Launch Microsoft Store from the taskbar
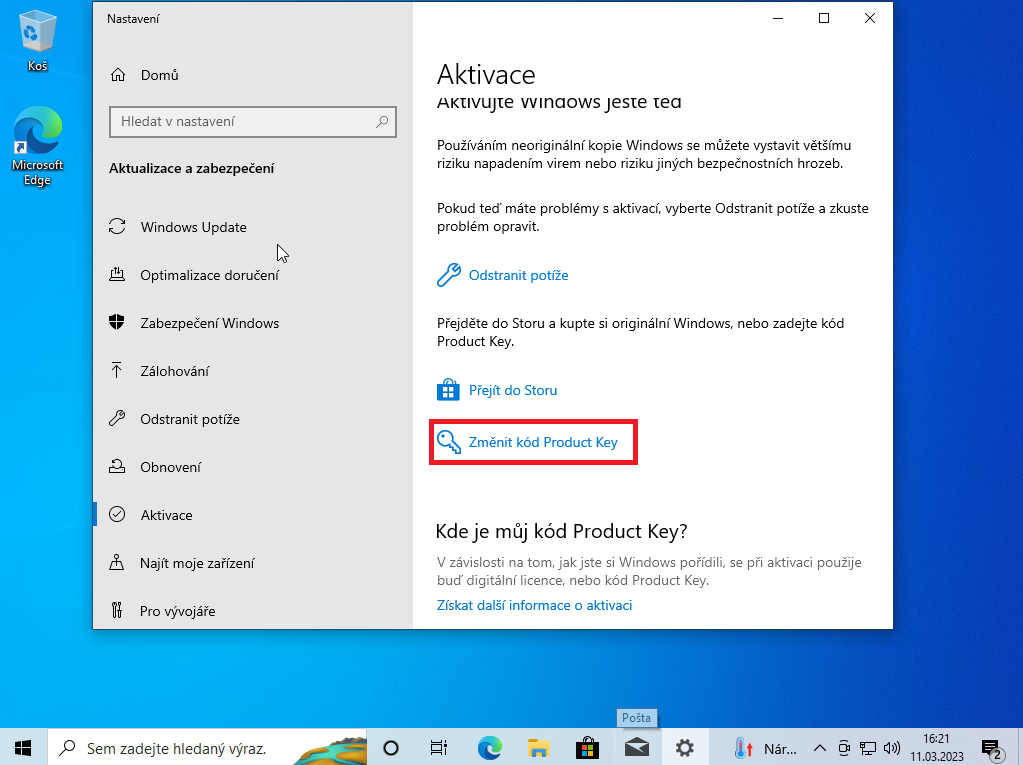The width and height of the screenshot is (1023, 765). click(587, 747)
